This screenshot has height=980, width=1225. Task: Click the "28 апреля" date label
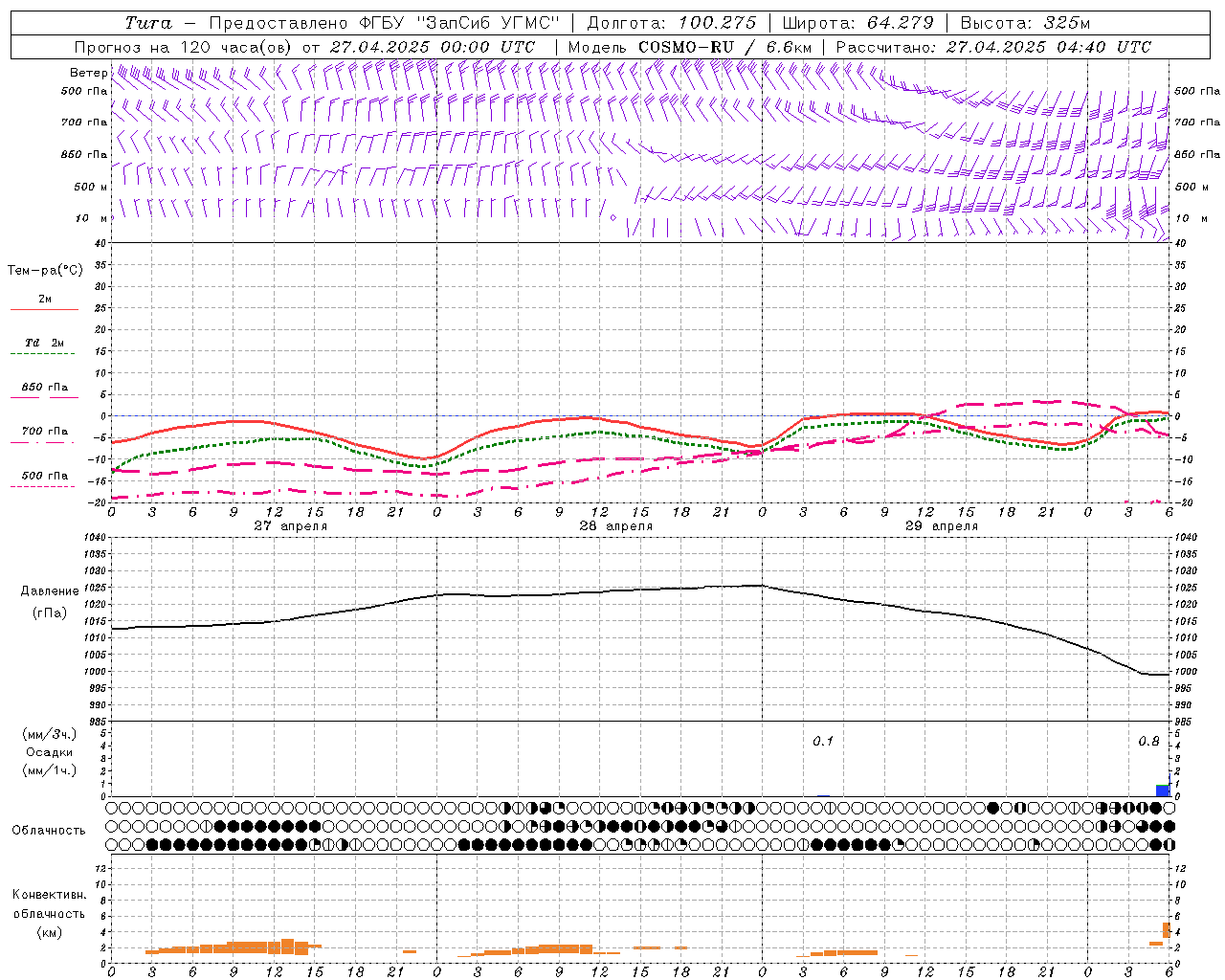pos(615,526)
